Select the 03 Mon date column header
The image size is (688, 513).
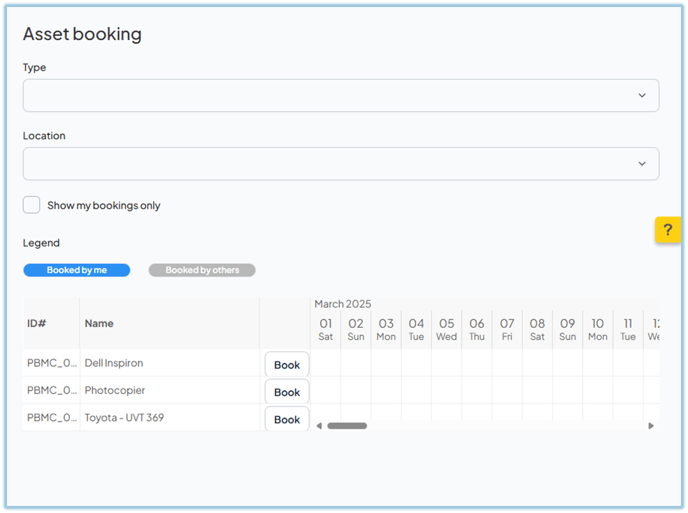(x=386, y=330)
